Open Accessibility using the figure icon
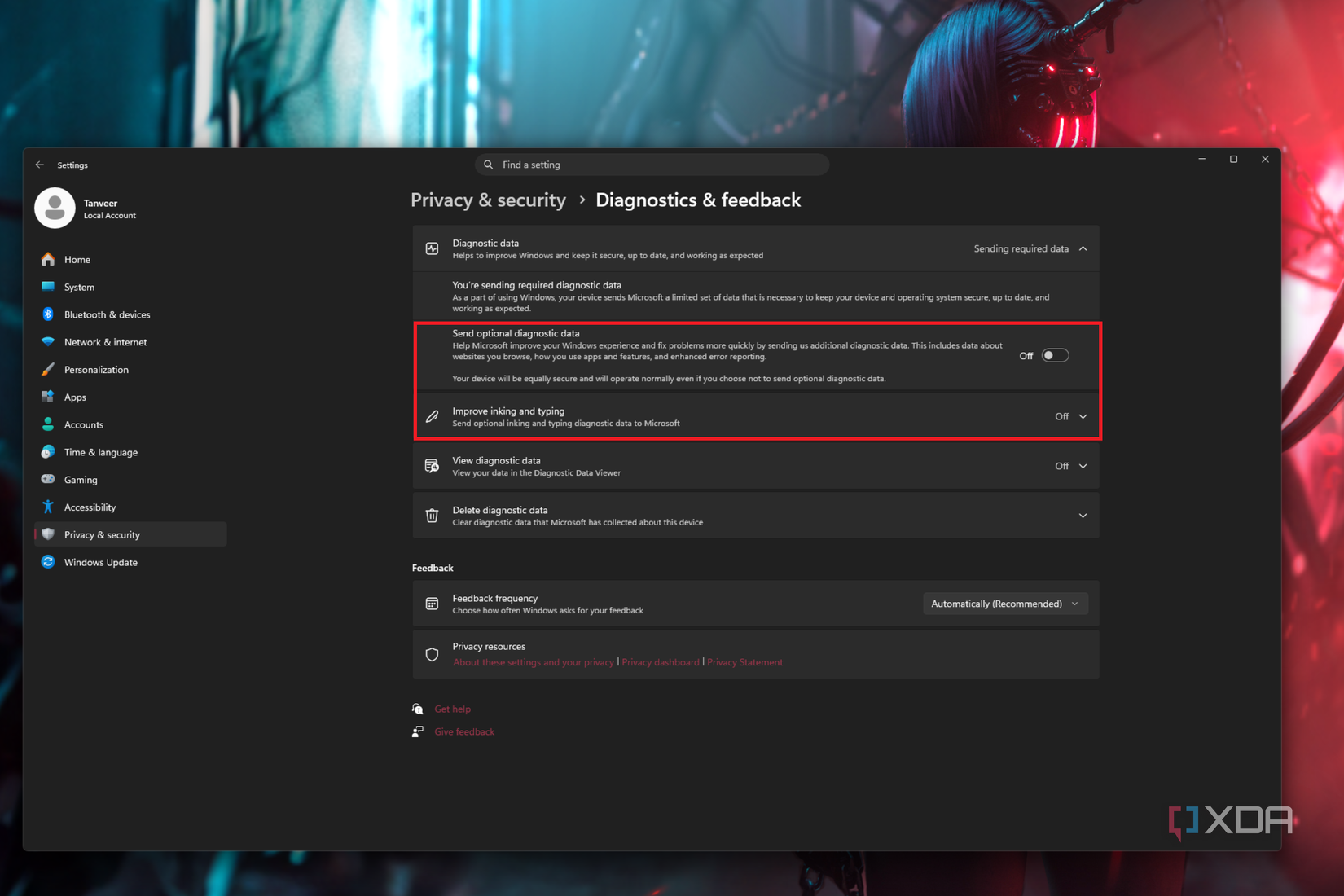This screenshot has height=896, width=1344. (48, 507)
